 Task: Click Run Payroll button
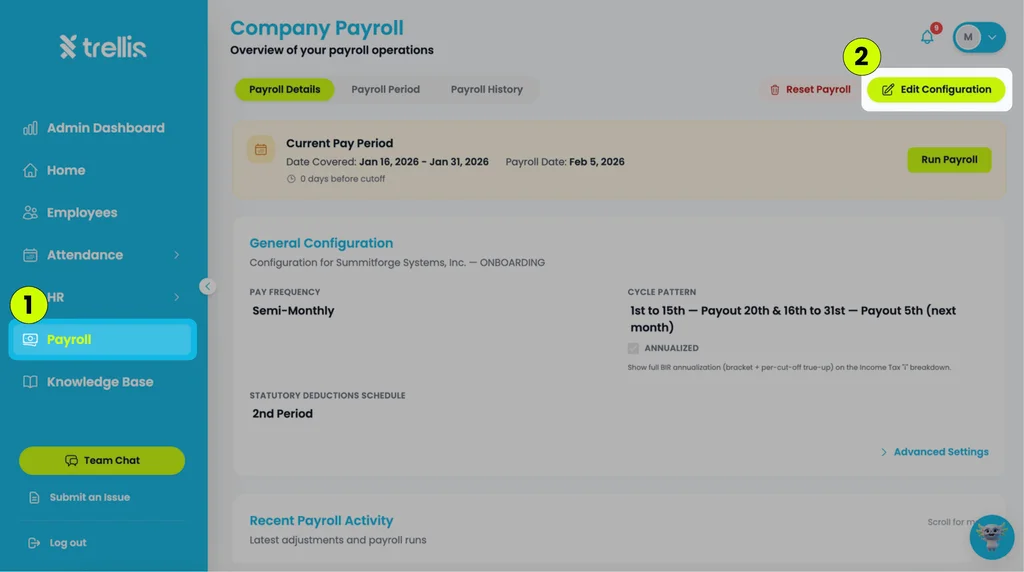coord(949,160)
